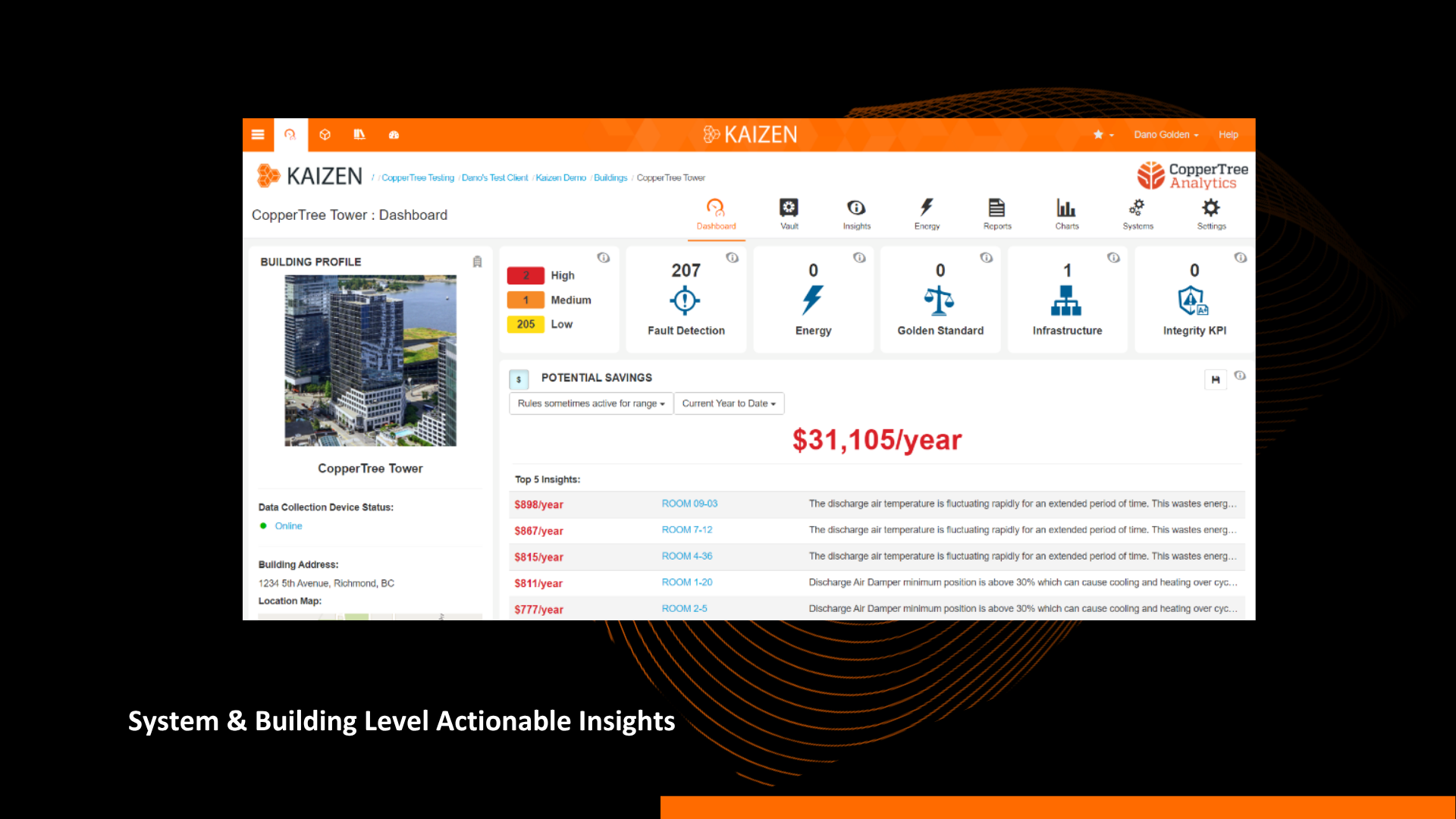
Task: Open the Dano Golden user menu
Action: pos(1166,135)
